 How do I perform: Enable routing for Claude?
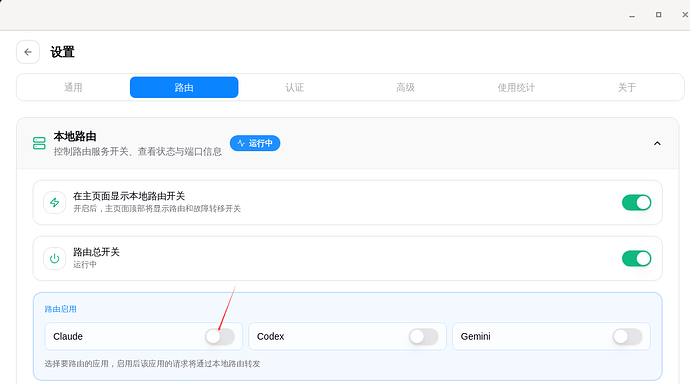click(220, 336)
